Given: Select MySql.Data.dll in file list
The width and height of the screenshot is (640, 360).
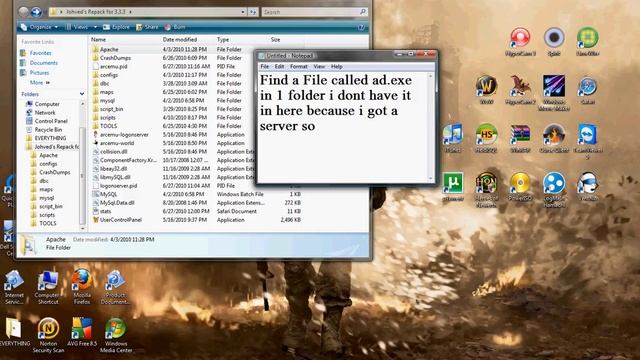Looking at the screenshot, I should tap(113, 203).
